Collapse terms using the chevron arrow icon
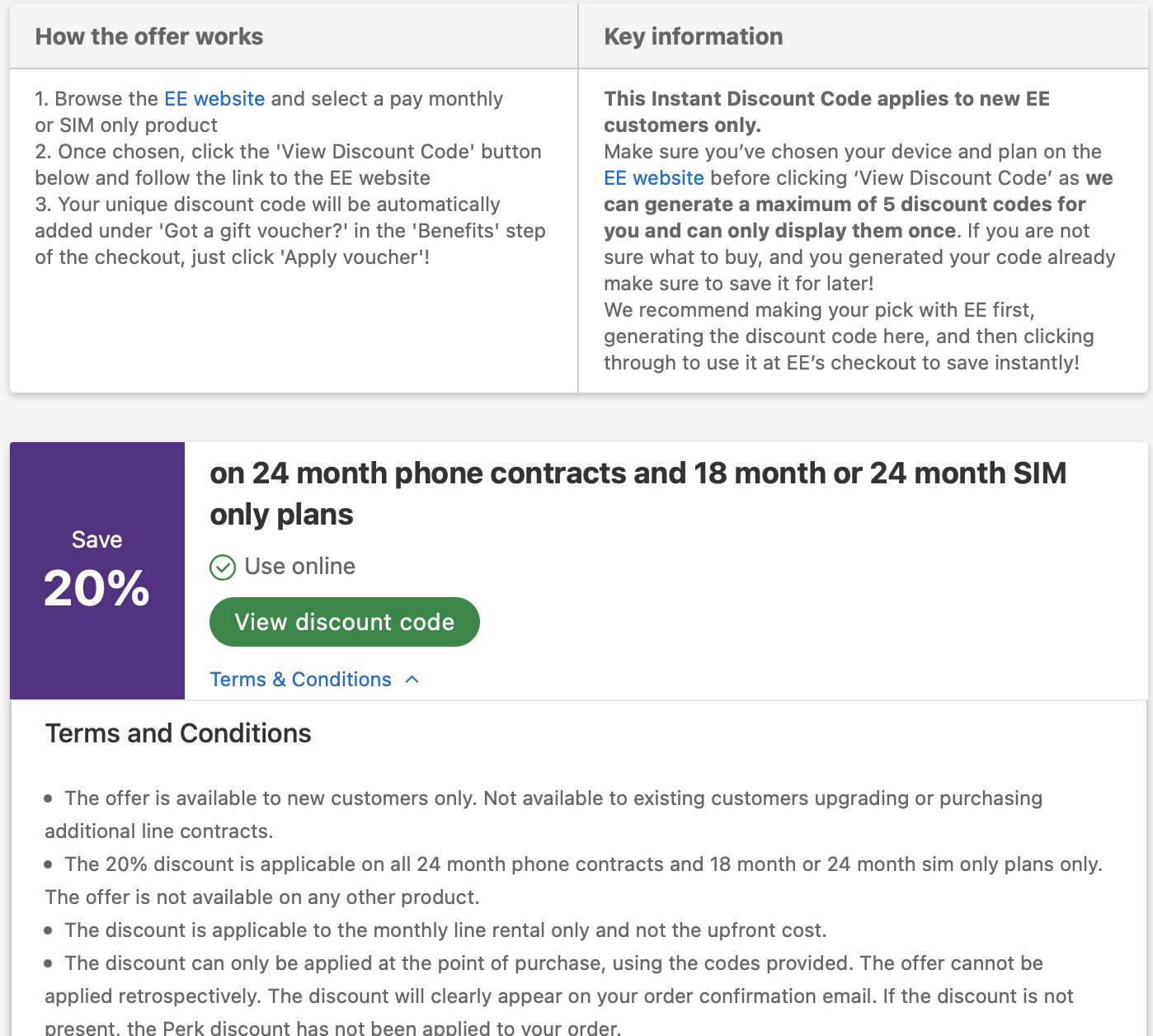This screenshot has width=1153, height=1036. [412, 680]
